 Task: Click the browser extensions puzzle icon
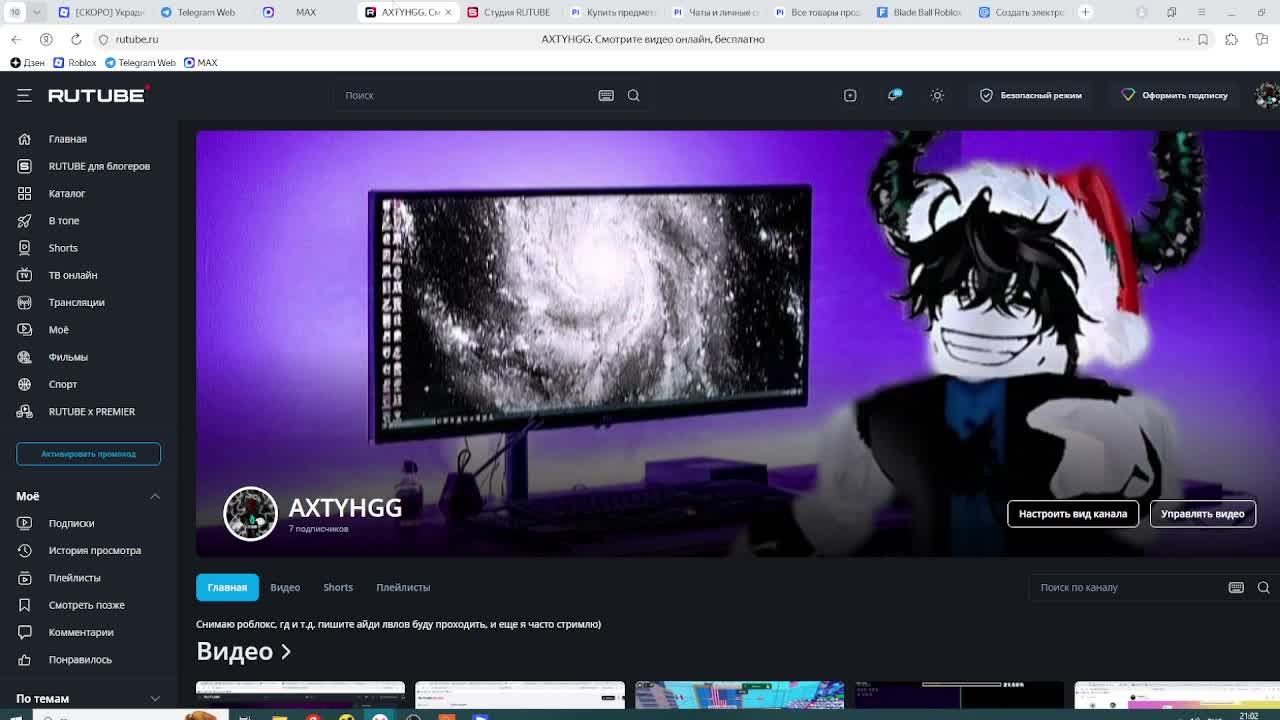pyautogui.click(x=1232, y=39)
